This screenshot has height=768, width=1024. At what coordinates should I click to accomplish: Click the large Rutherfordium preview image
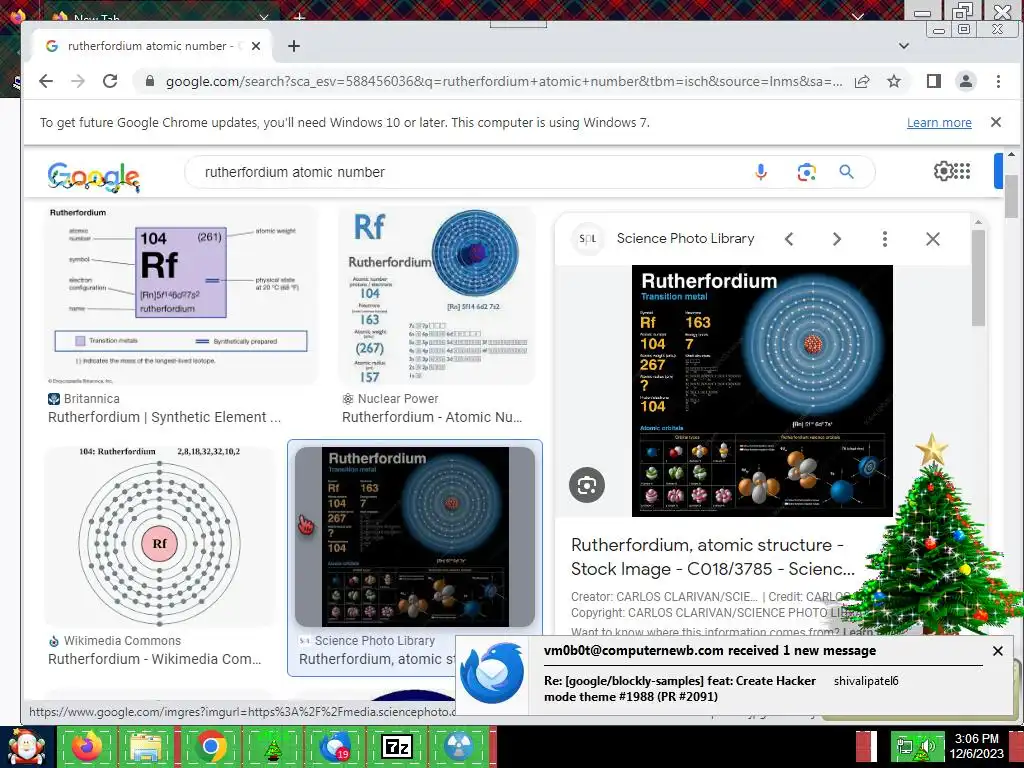[x=762, y=391]
